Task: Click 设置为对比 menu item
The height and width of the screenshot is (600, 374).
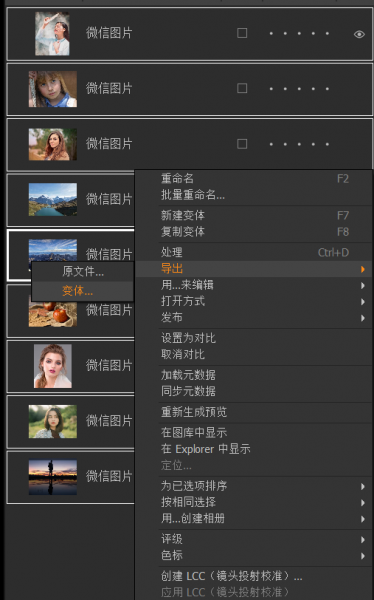Action: point(188,338)
